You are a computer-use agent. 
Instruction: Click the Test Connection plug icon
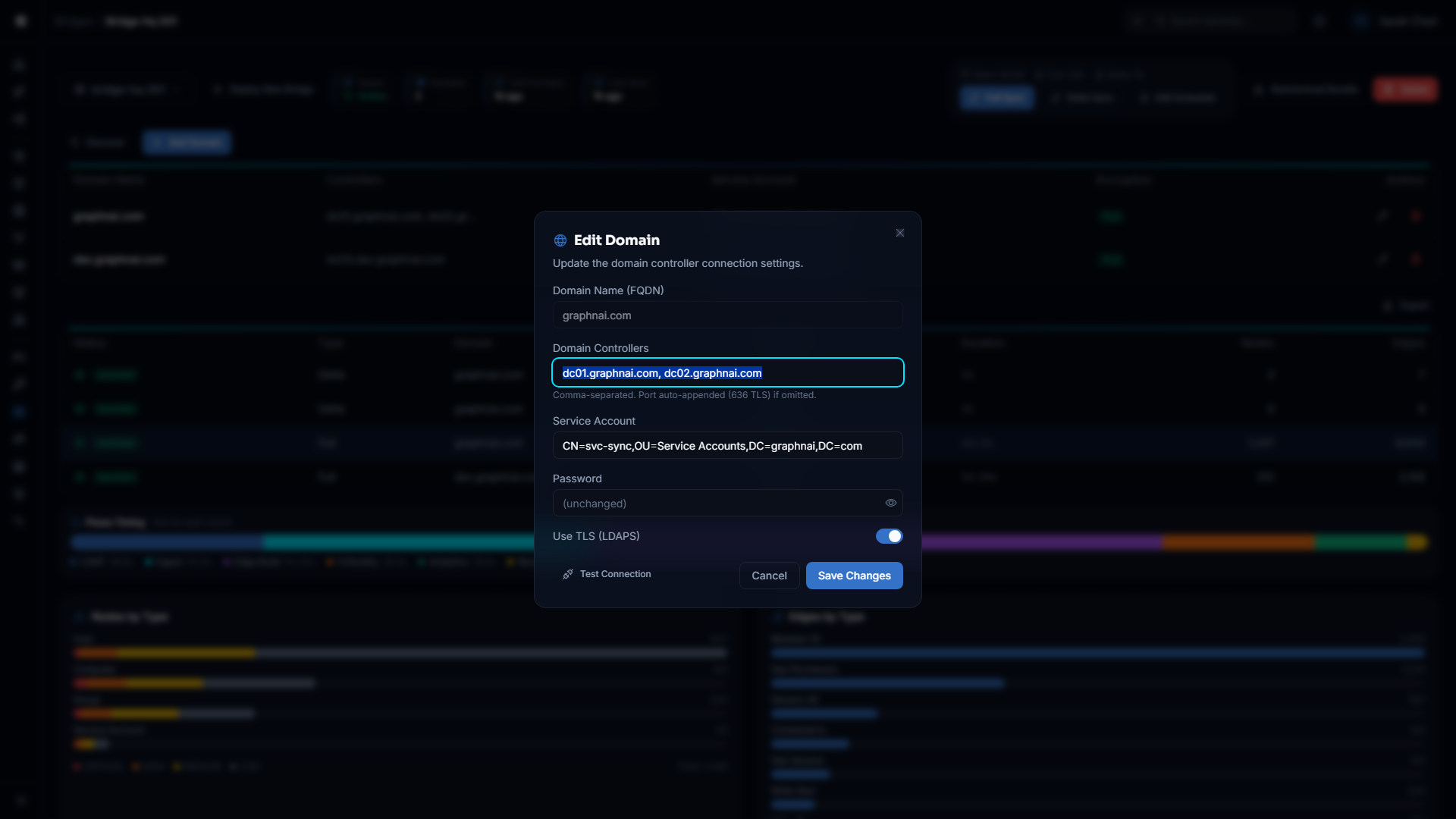point(568,574)
